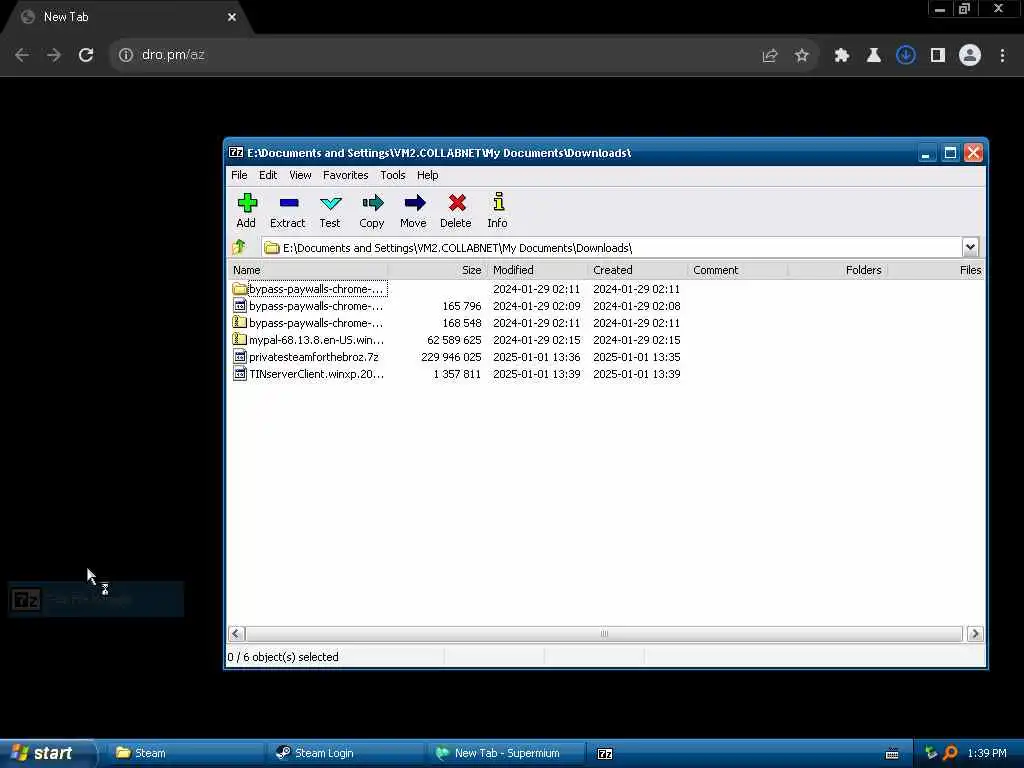Sort by Created column header
The image size is (1024, 768).
[x=637, y=270]
